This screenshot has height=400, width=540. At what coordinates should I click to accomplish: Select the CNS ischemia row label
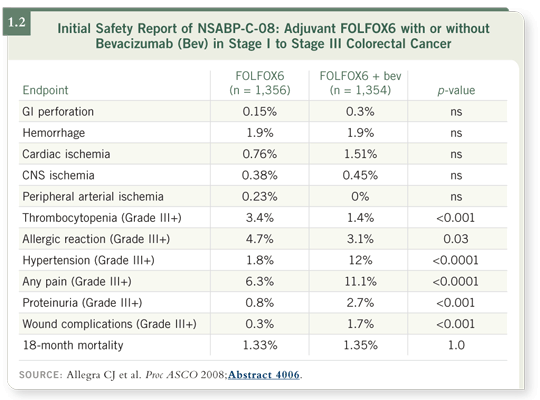[x=58, y=175]
